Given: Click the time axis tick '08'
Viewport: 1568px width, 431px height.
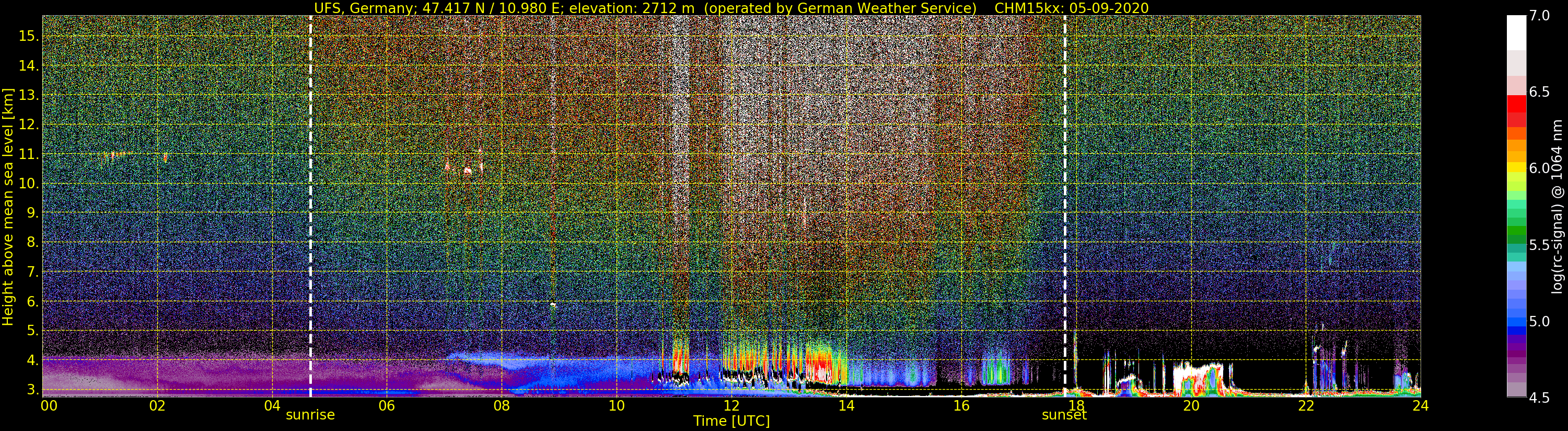Looking at the screenshot, I should coord(502,405).
